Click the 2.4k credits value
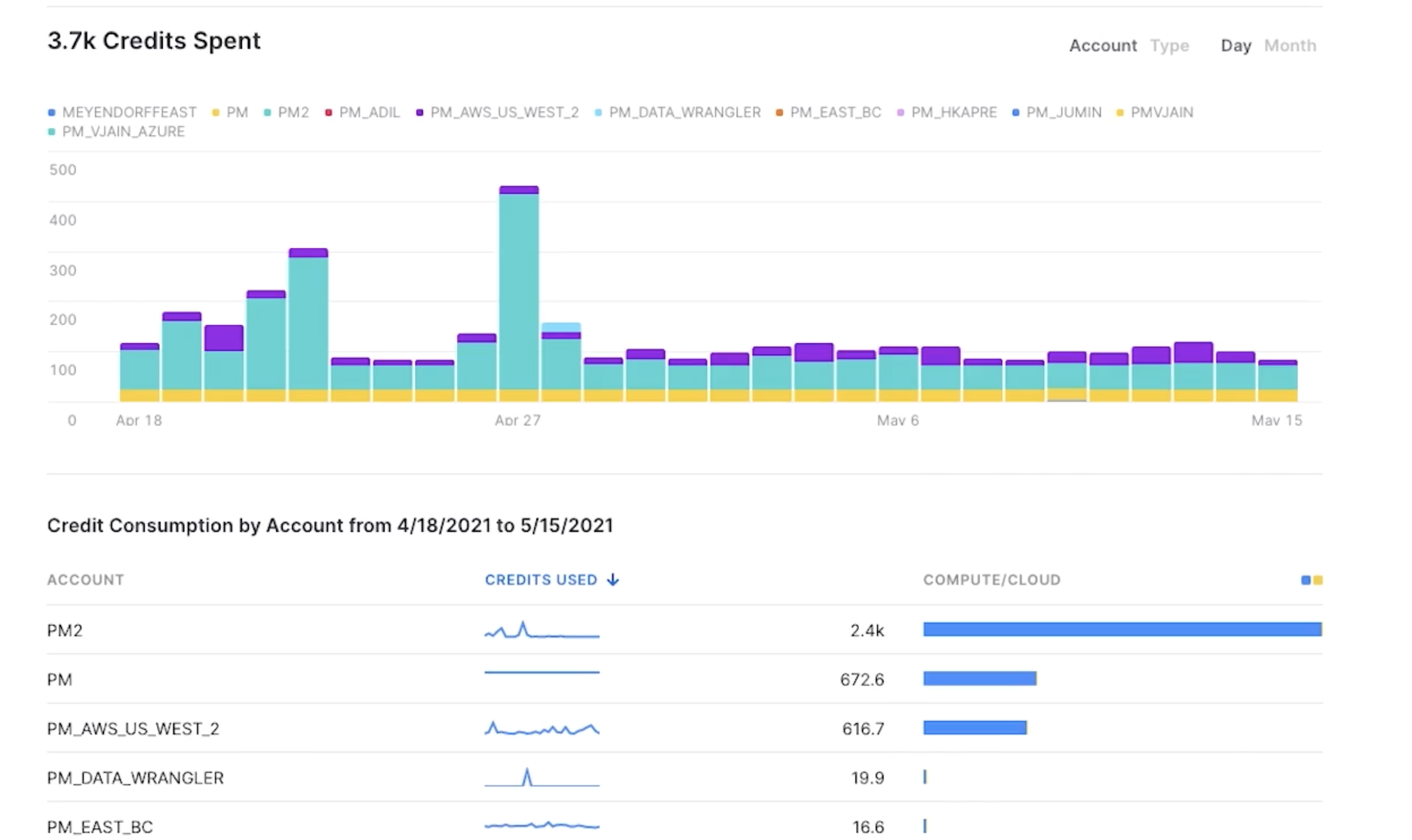Image resolution: width=1412 pixels, height=840 pixels. click(x=867, y=630)
